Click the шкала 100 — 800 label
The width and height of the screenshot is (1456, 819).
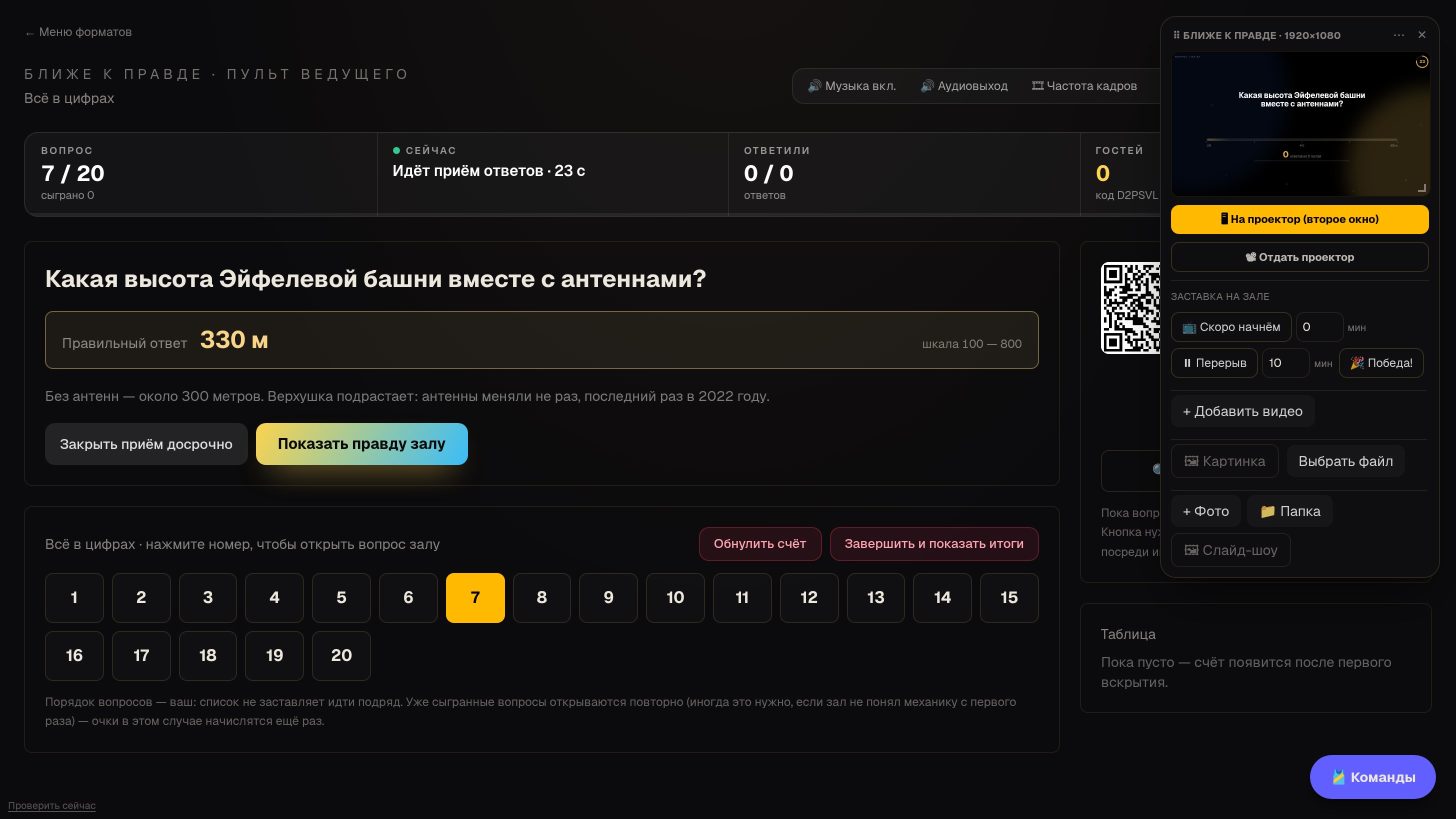(x=971, y=344)
